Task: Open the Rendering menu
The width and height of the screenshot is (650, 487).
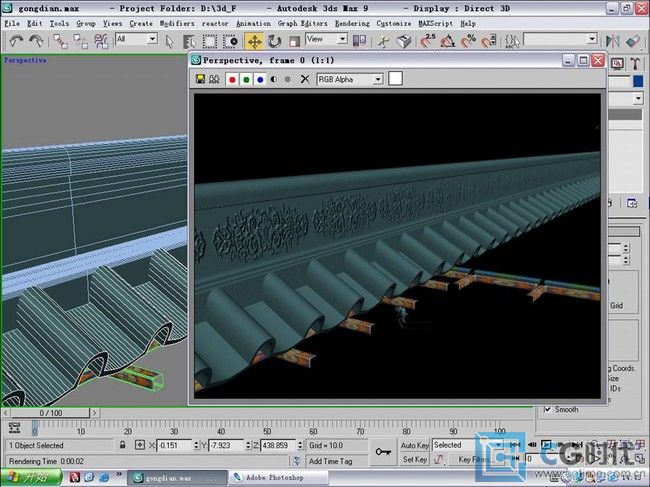Action: point(352,23)
